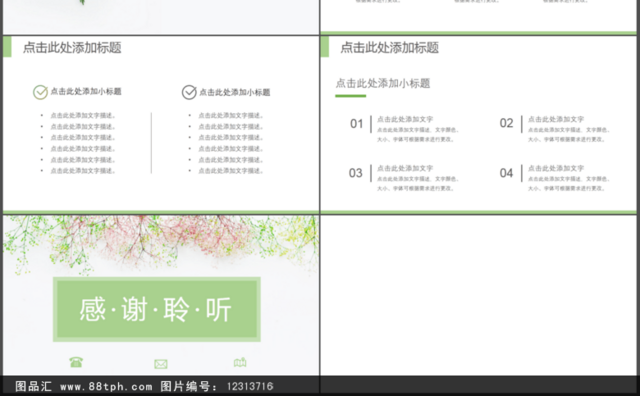Select the last bullet under the green checkmark subtitle
Screen dimensions: 640x396
click(x=83, y=171)
